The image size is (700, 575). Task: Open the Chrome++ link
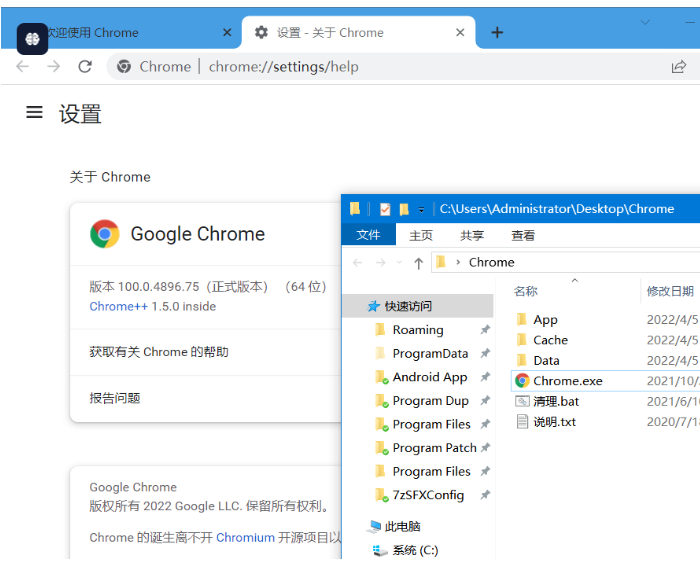point(118,307)
